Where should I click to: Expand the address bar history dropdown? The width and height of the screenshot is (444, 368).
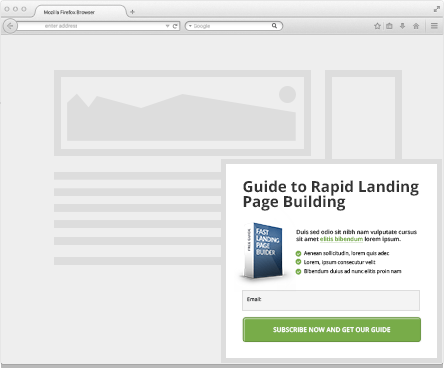tap(167, 26)
